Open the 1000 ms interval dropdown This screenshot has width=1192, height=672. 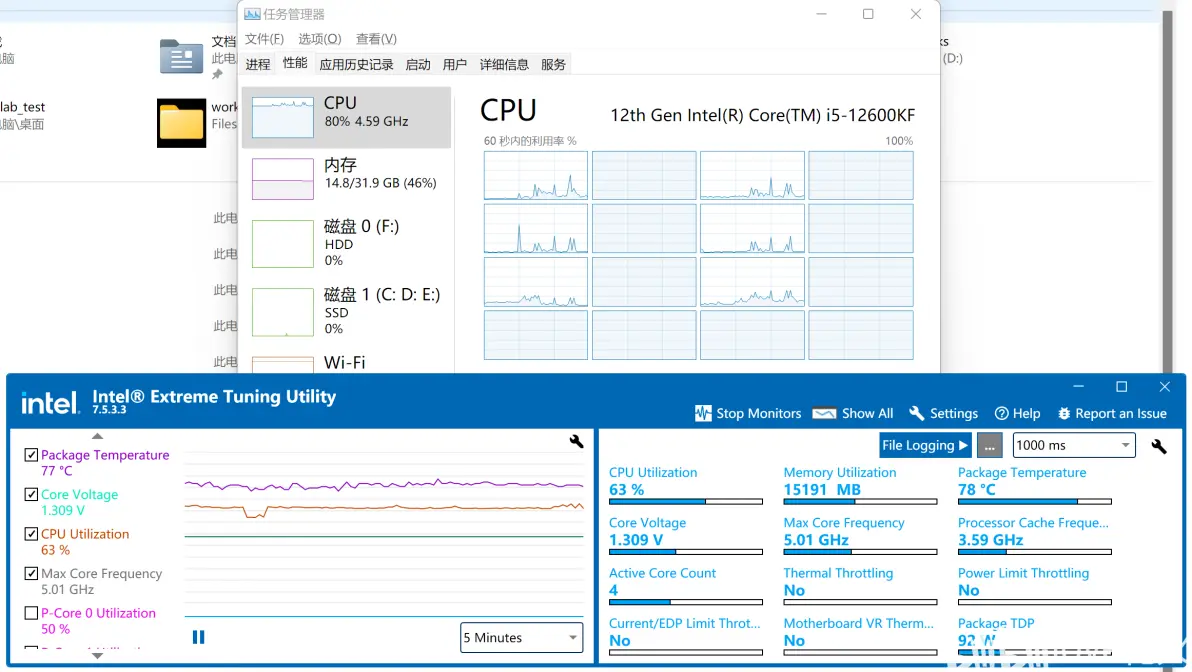(1073, 445)
